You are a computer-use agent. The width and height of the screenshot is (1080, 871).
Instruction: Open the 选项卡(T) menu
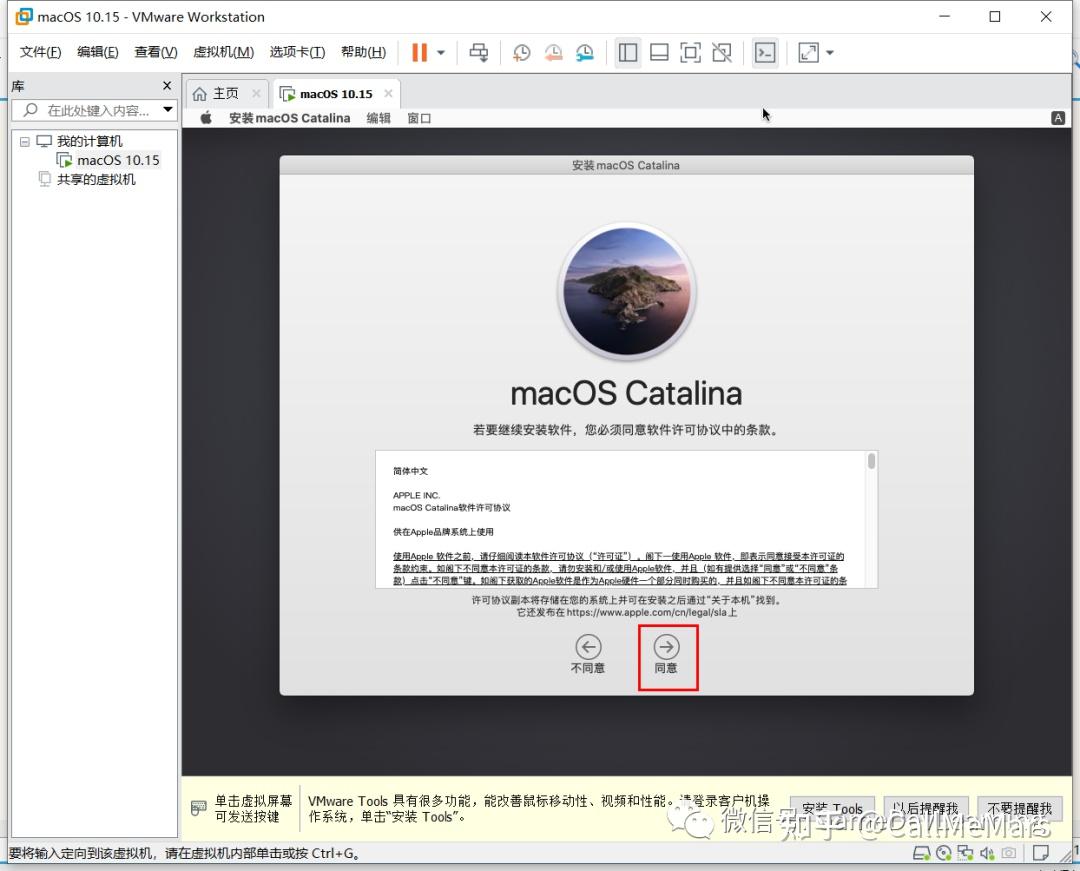coord(297,52)
